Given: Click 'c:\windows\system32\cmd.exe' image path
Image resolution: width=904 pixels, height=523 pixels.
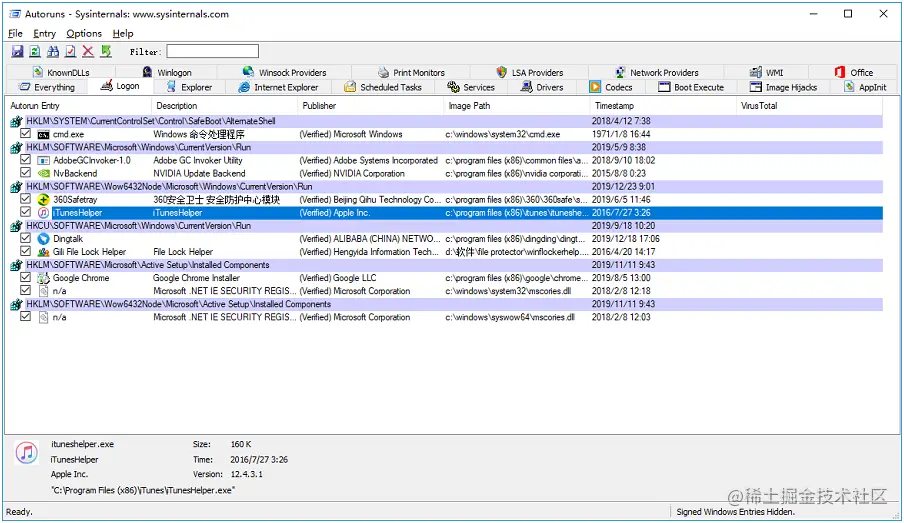Looking at the screenshot, I should tap(502, 134).
